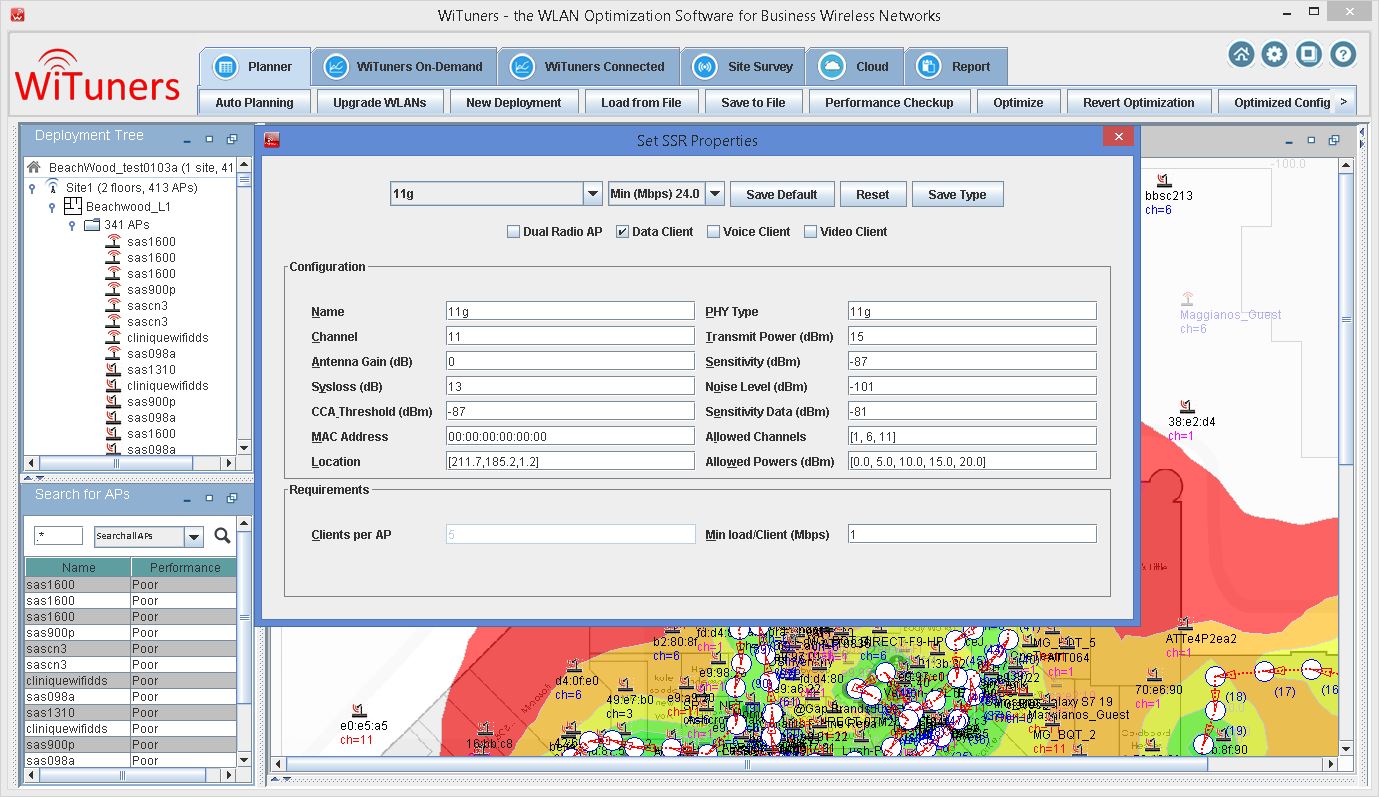Click the 341 APs folder icon
This screenshot has width=1379, height=797.
pos(91,225)
